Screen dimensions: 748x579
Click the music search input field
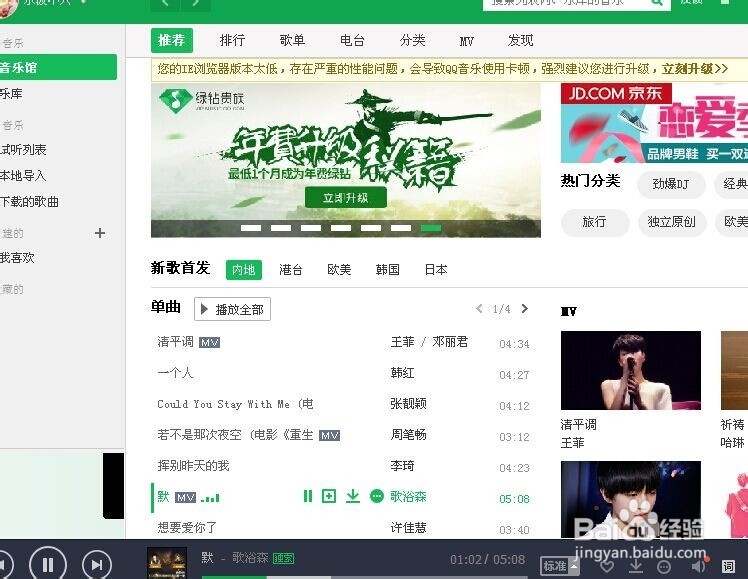(565, 3)
